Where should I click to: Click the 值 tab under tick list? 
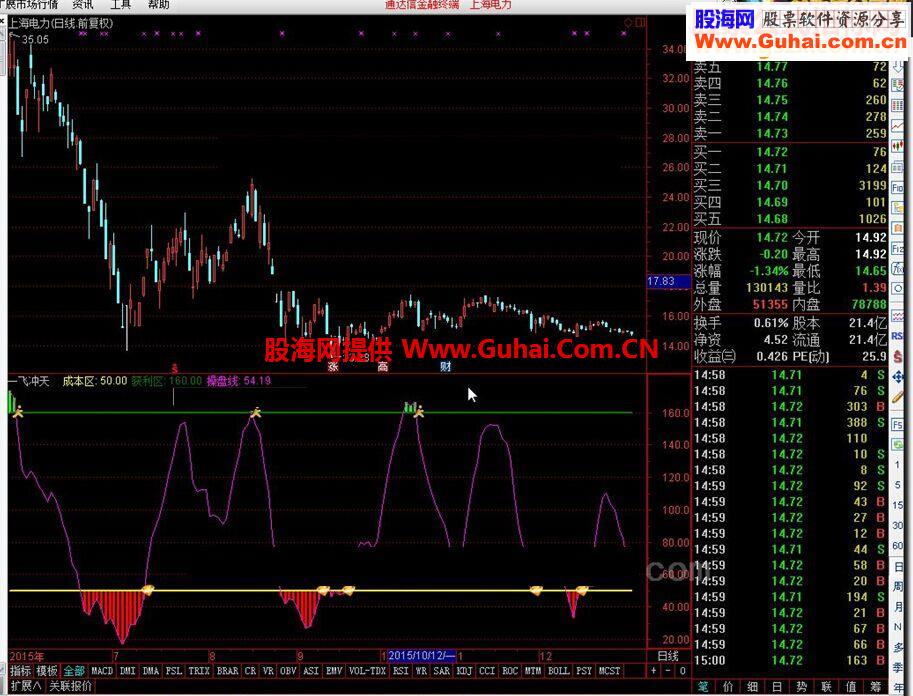851,687
